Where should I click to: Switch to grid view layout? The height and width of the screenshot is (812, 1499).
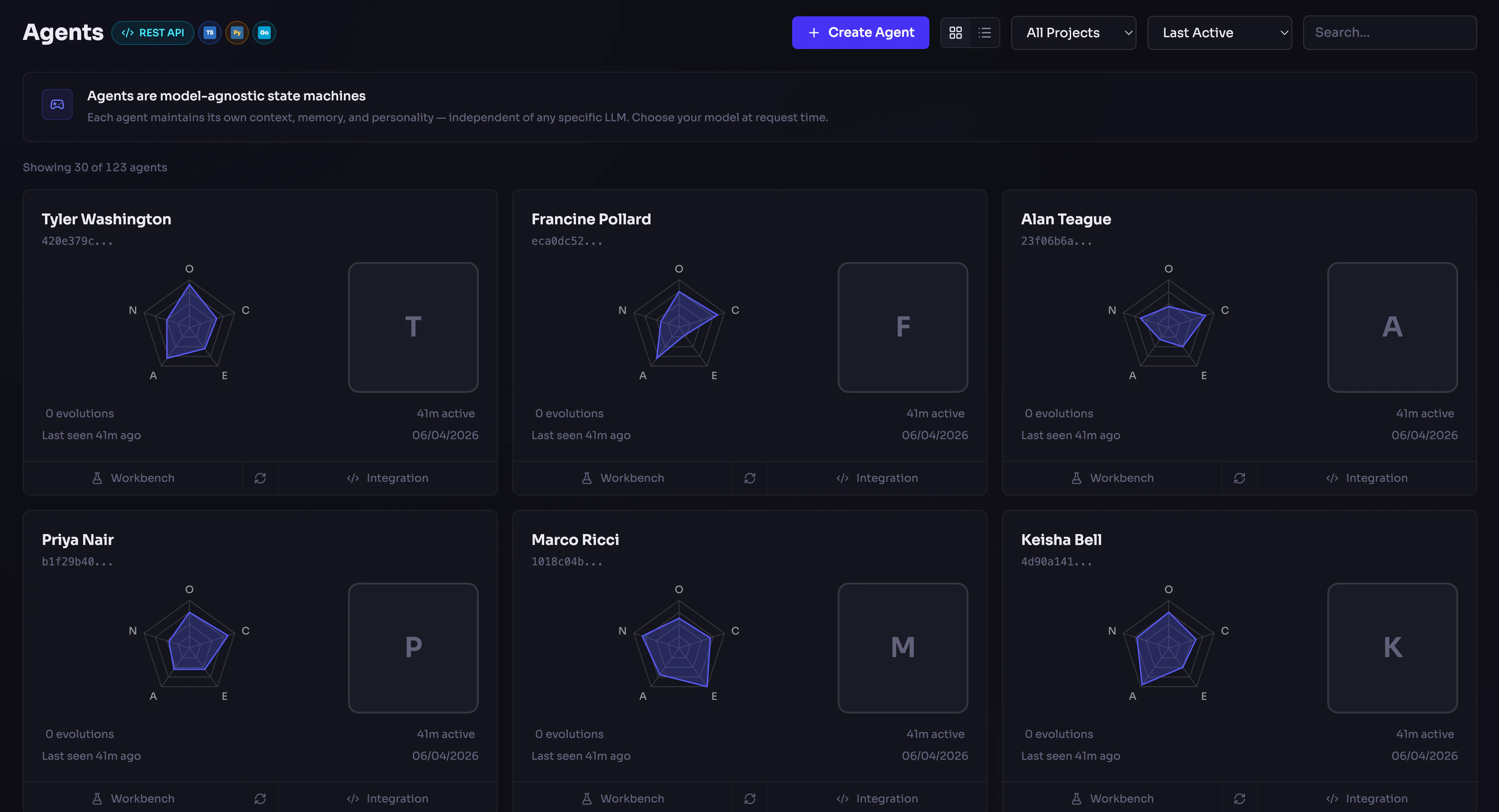tap(955, 33)
